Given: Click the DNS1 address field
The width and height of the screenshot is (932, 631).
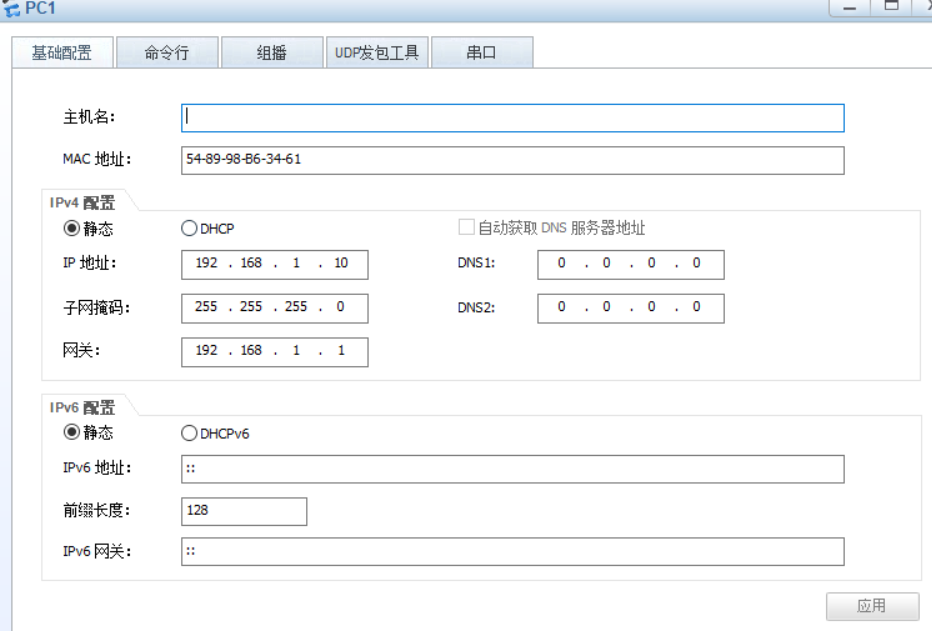Looking at the screenshot, I should tap(631, 264).
